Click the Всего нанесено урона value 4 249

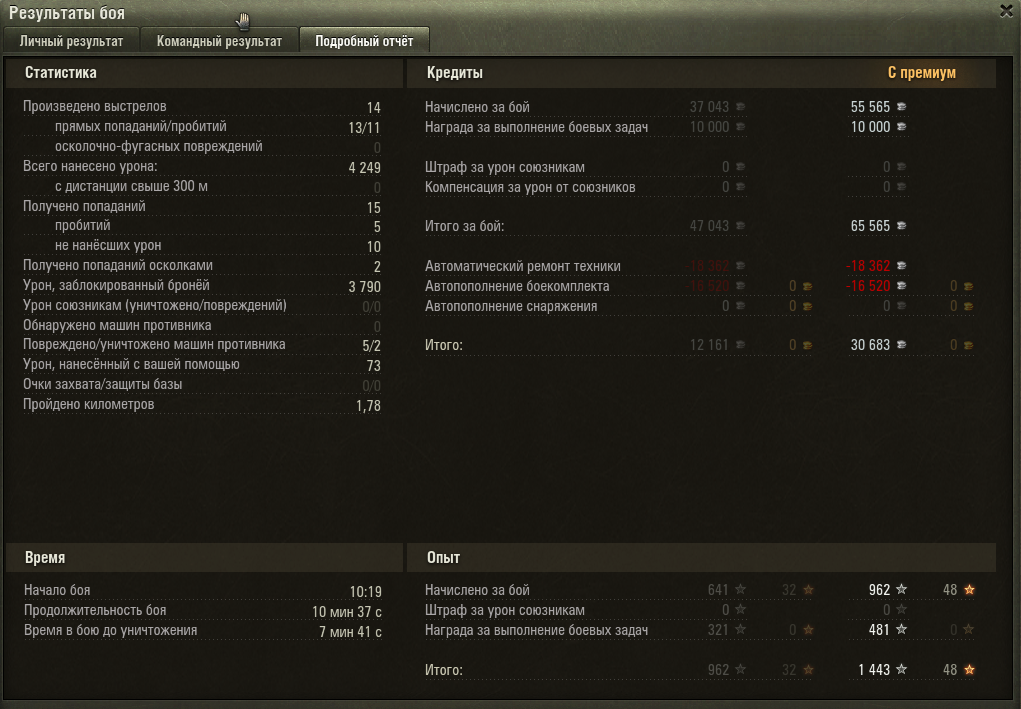click(365, 168)
